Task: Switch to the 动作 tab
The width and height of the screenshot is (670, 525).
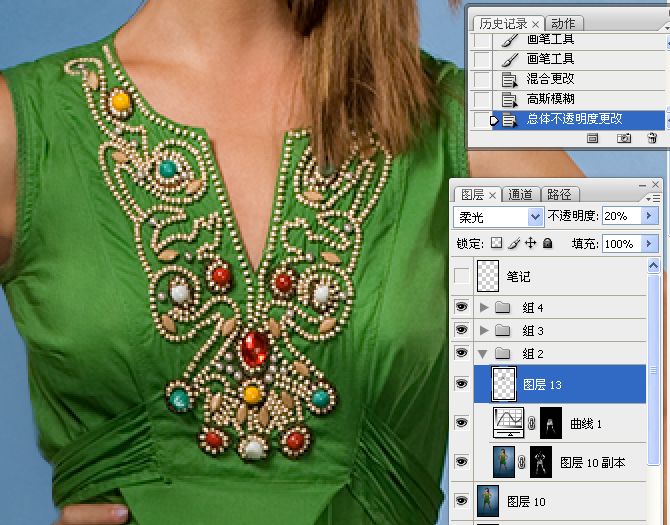Action: [563, 23]
